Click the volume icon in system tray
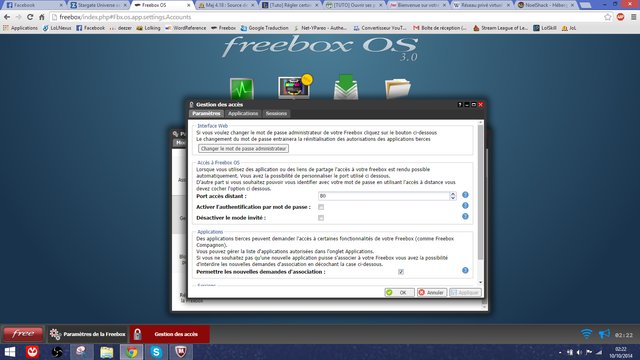Image resolution: width=640 pixels, height=360 pixels. click(579, 352)
